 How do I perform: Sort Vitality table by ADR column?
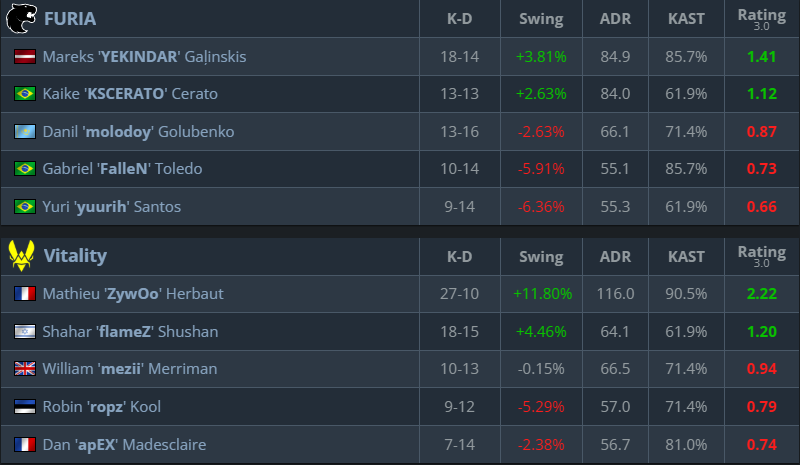click(x=615, y=256)
